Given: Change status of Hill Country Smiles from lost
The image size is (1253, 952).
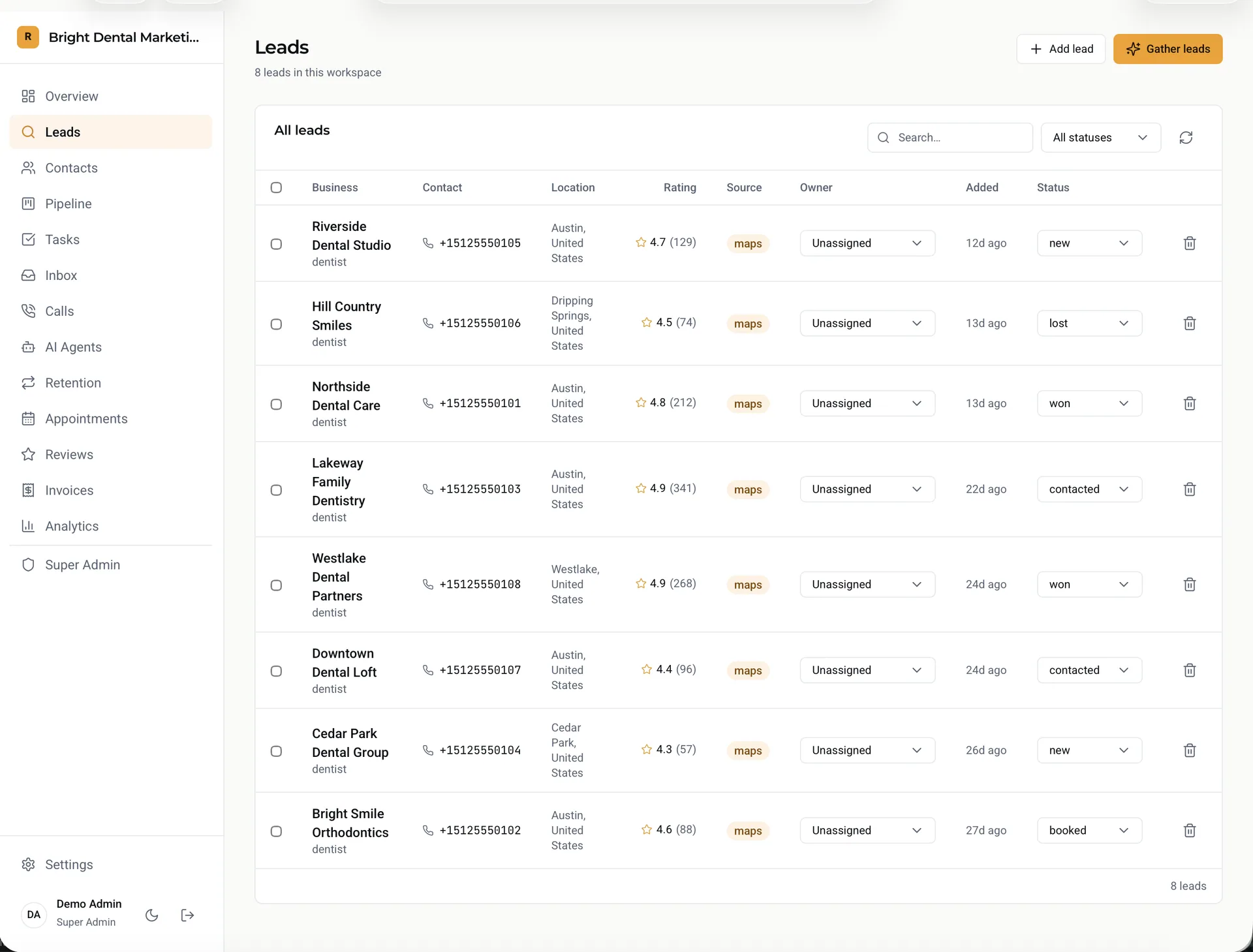Looking at the screenshot, I should tap(1089, 324).
